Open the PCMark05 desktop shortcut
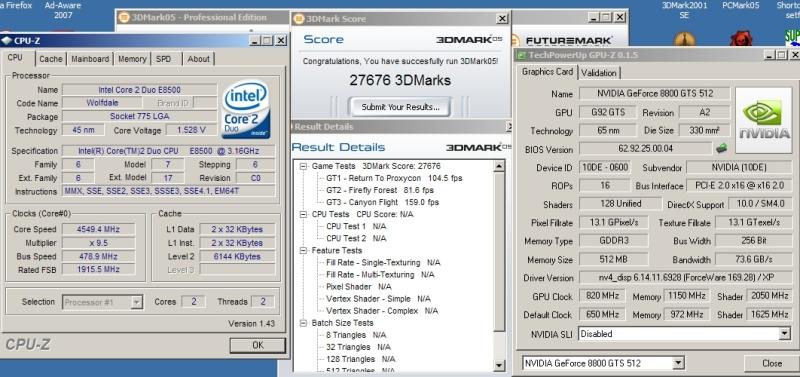The image size is (800, 377). click(x=740, y=24)
